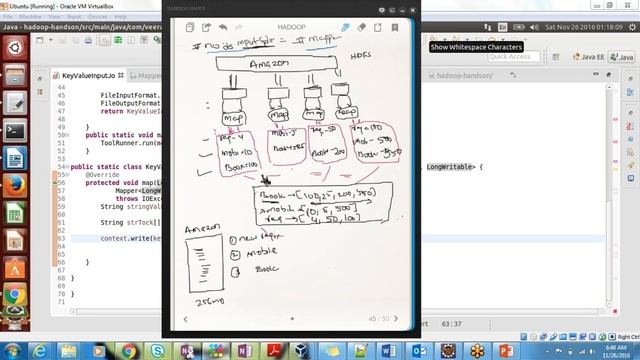
Task: Open Skype from Windows taskbar
Action: pos(158,351)
